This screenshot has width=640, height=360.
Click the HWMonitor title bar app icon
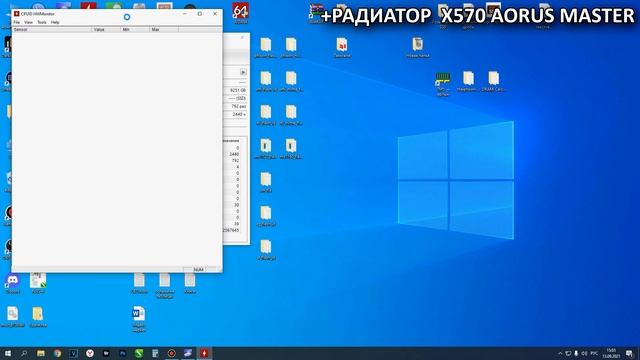point(17,13)
